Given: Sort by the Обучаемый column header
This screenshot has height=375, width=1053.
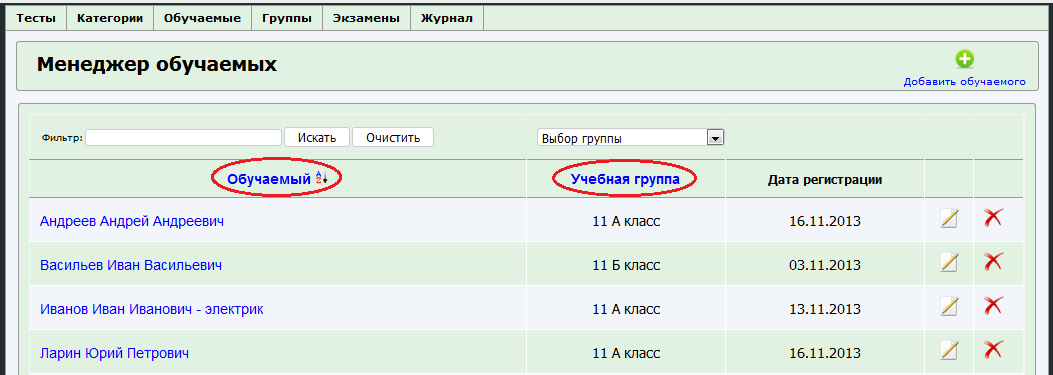Looking at the screenshot, I should click(x=269, y=179).
